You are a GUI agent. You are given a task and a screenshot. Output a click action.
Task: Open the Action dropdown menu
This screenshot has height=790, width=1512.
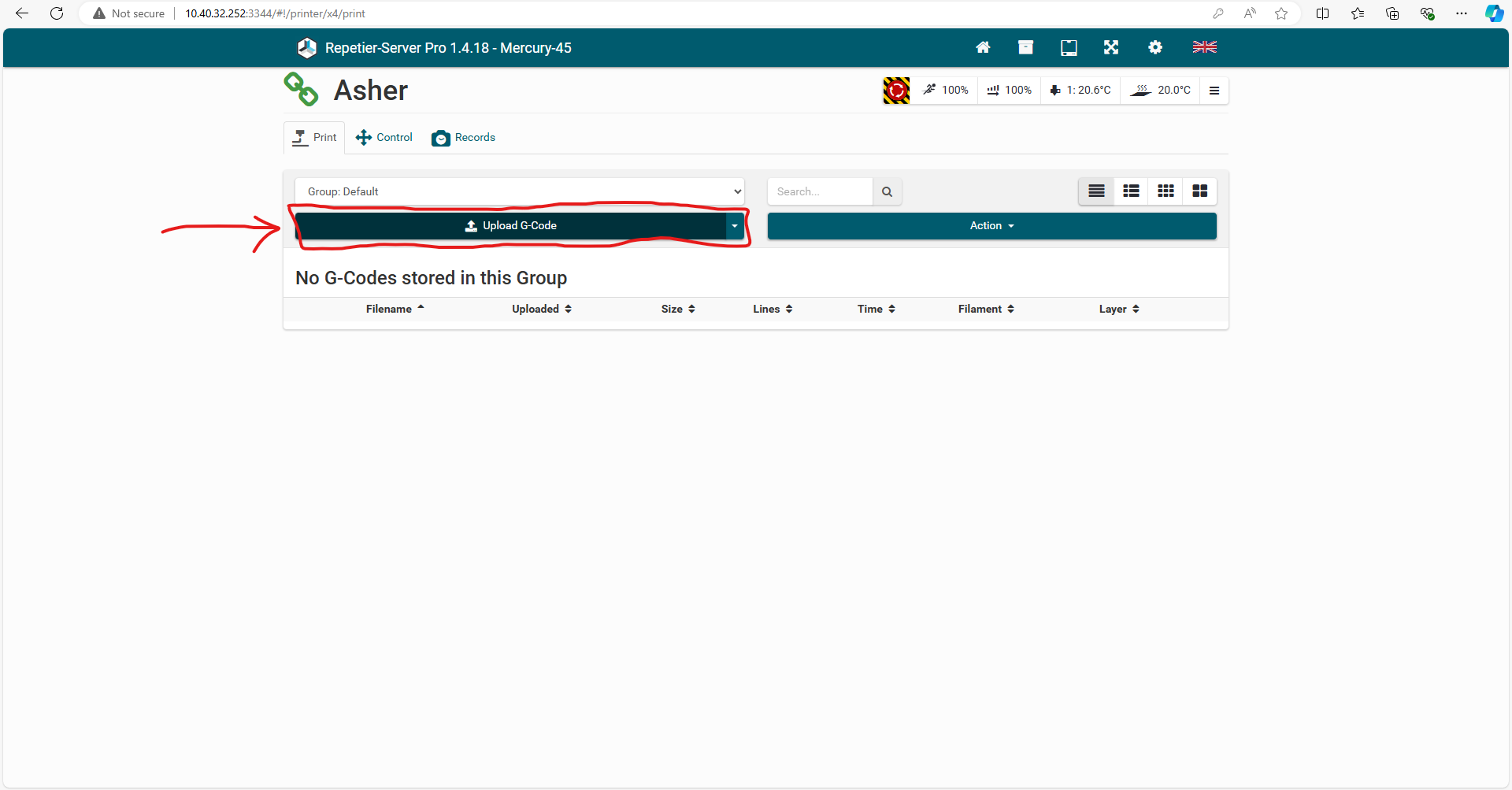pyautogui.click(x=992, y=226)
